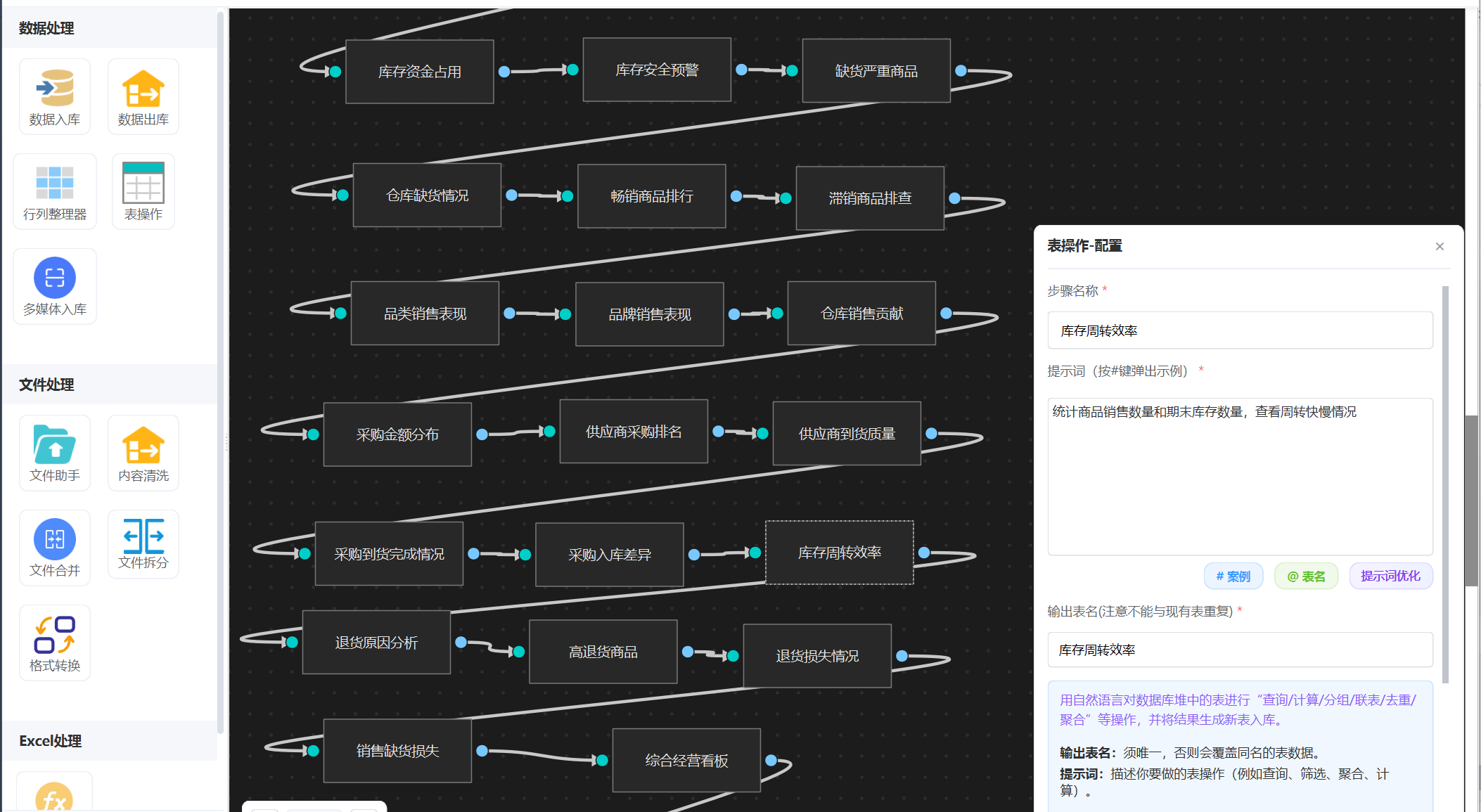Click the 文件合并 icon

[55, 540]
